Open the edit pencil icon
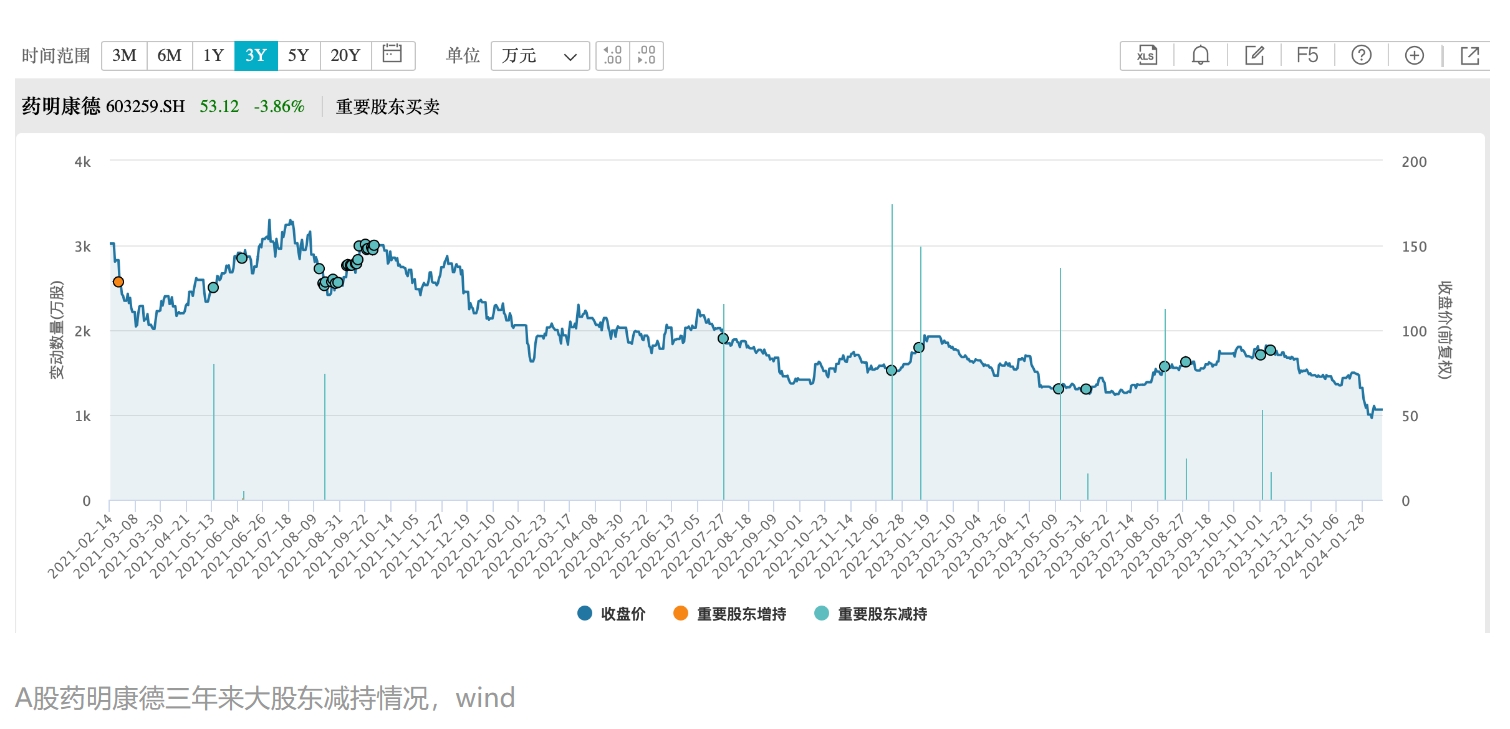Image resolution: width=1510 pixels, height=729 pixels. (1254, 56)
